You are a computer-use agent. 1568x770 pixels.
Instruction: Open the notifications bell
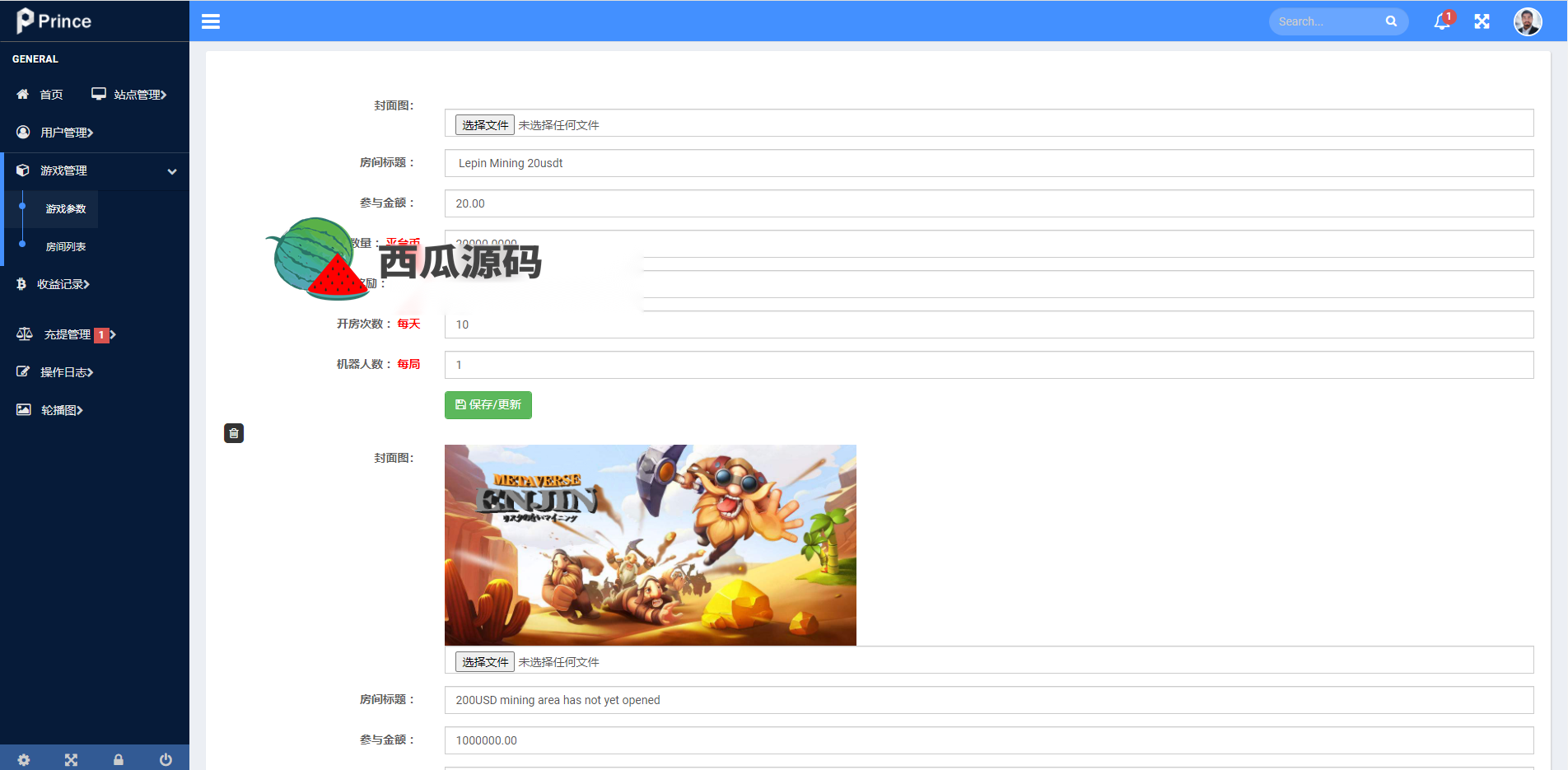tap(1442, 21)
